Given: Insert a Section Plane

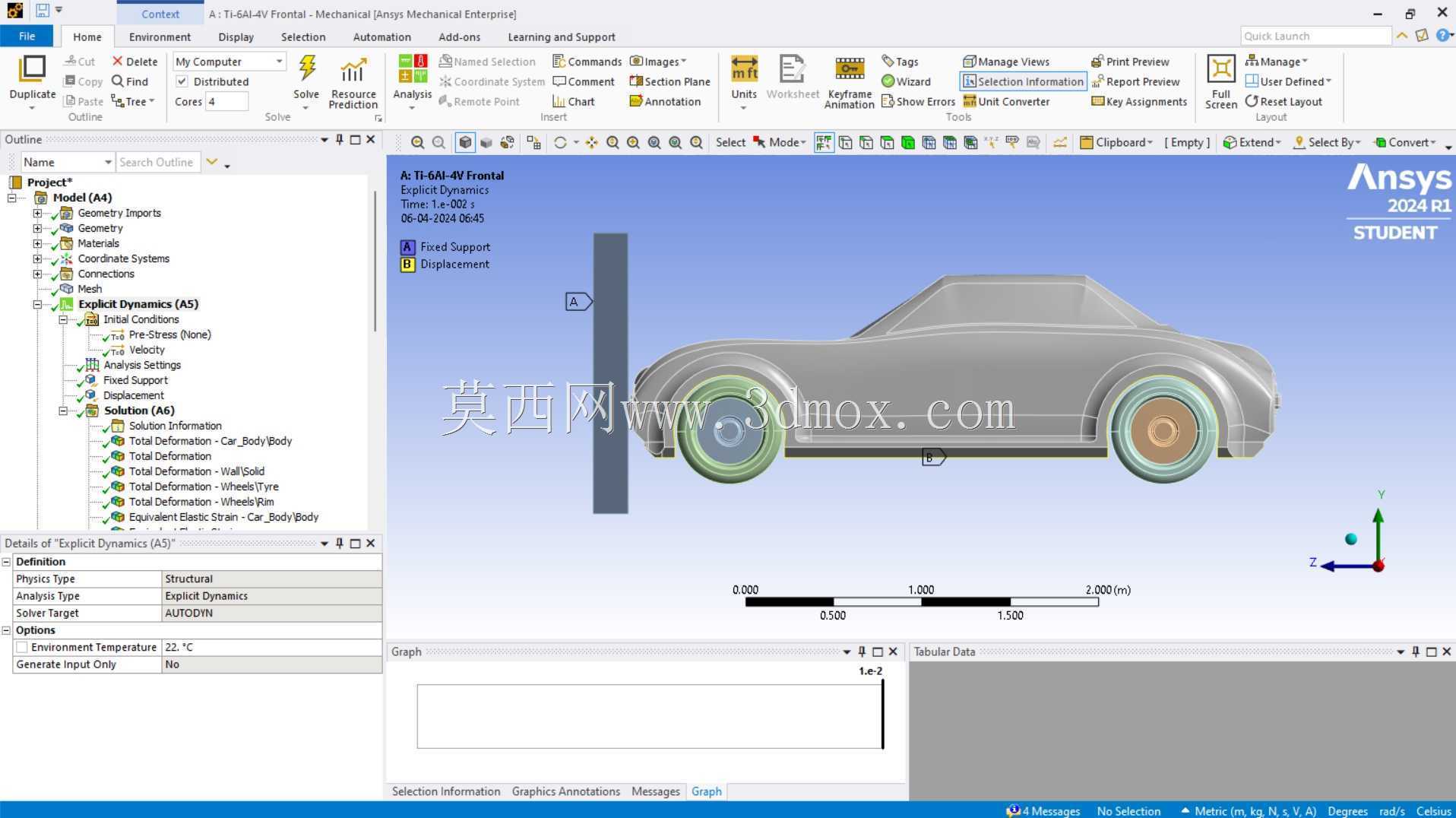Looking at the screenshot, I should click(x=669, y=81).
